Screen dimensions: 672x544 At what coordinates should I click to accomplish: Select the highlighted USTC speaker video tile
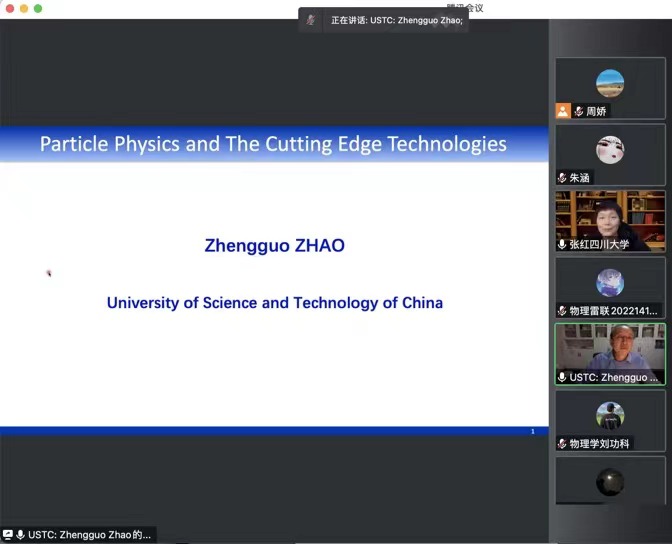(x=610, y=348)
